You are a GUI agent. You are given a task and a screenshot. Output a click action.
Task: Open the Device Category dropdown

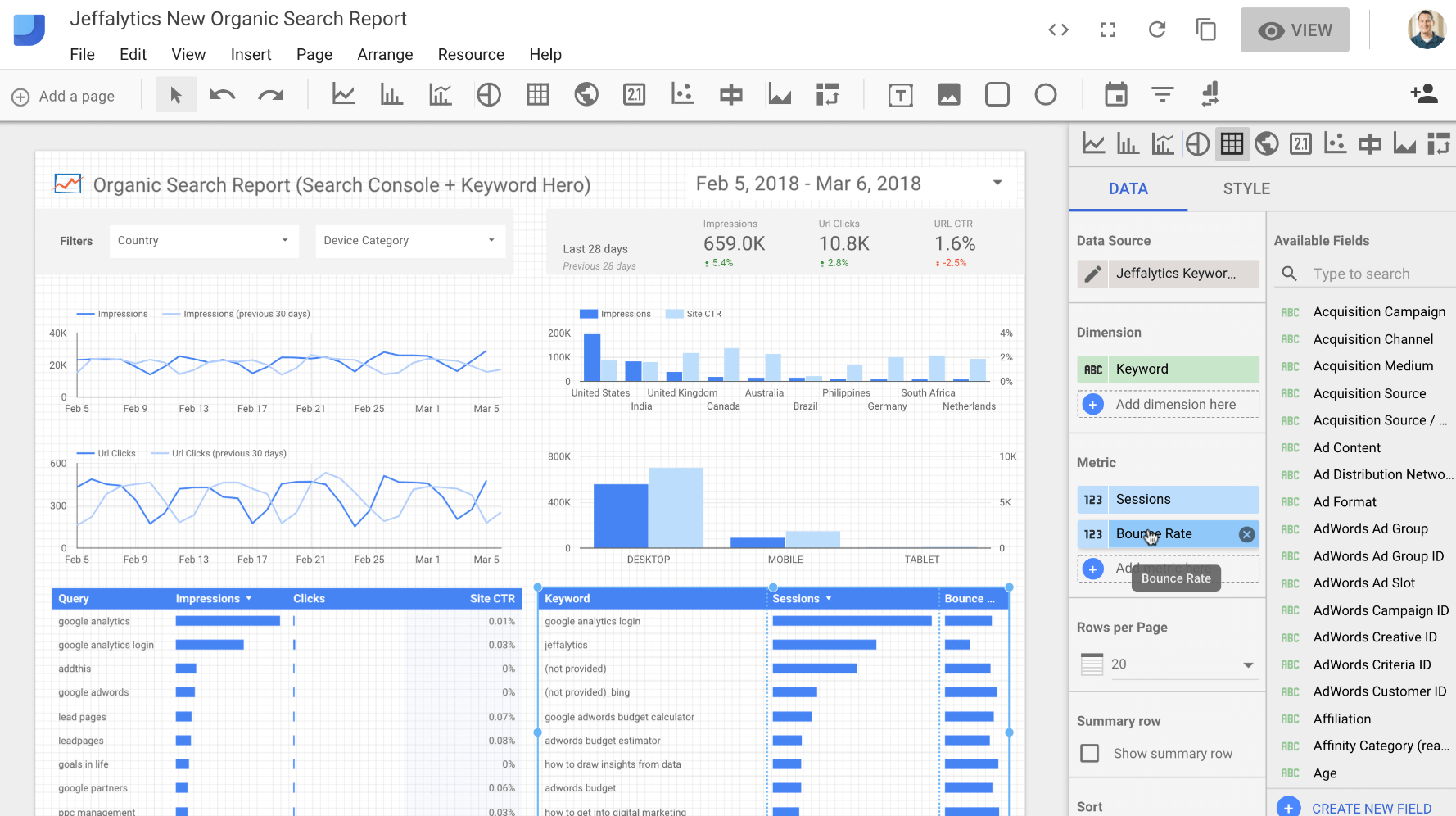pyautogui.click(x=409, y=240)
